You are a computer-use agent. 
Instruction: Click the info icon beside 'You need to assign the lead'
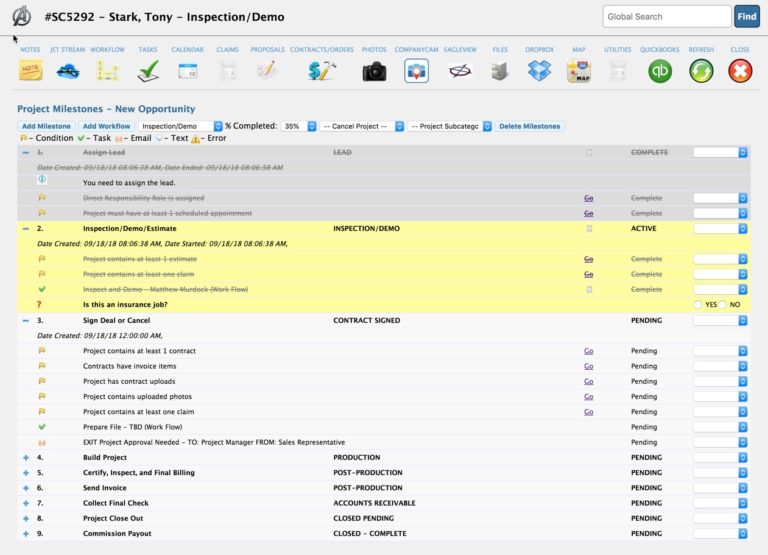42,179
